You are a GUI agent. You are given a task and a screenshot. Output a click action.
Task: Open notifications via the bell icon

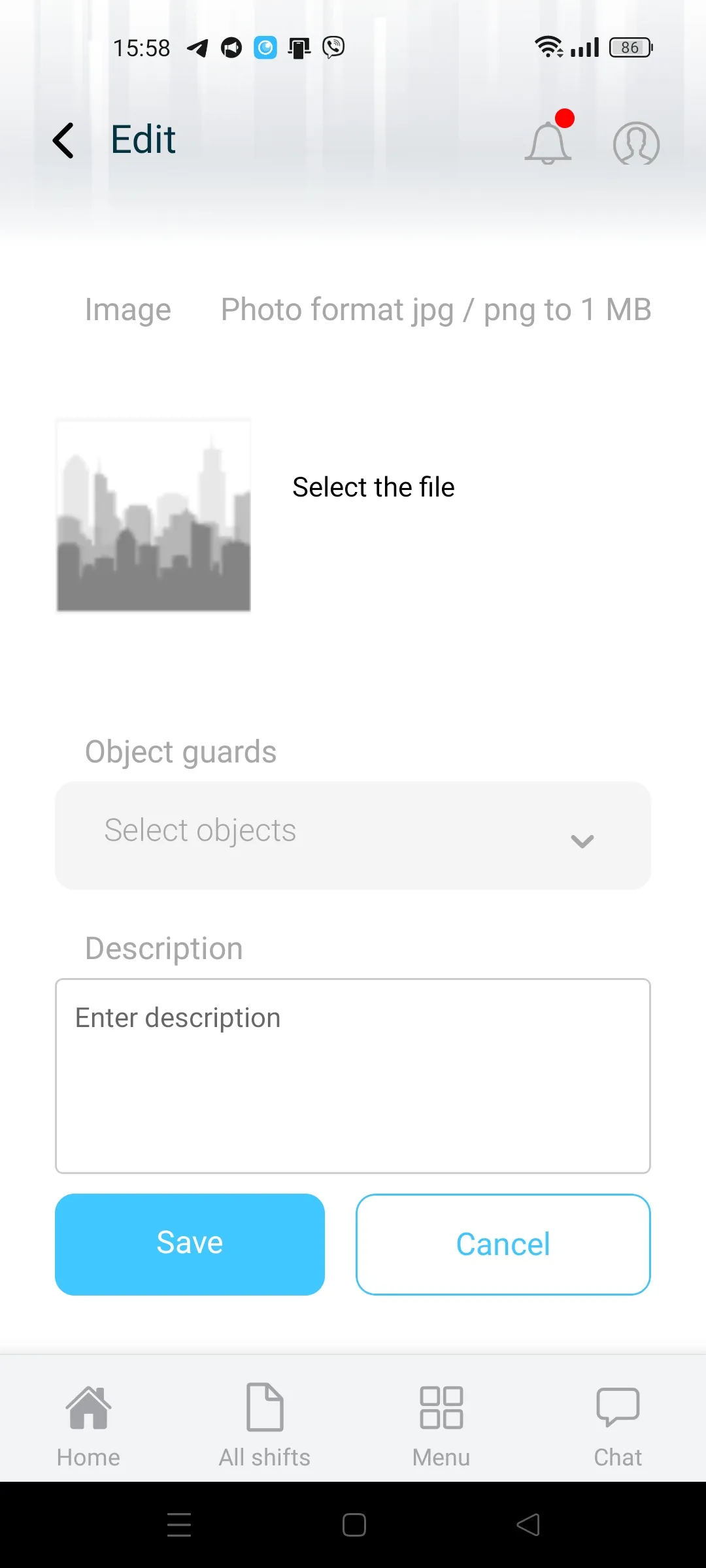(x=548, y=142)
